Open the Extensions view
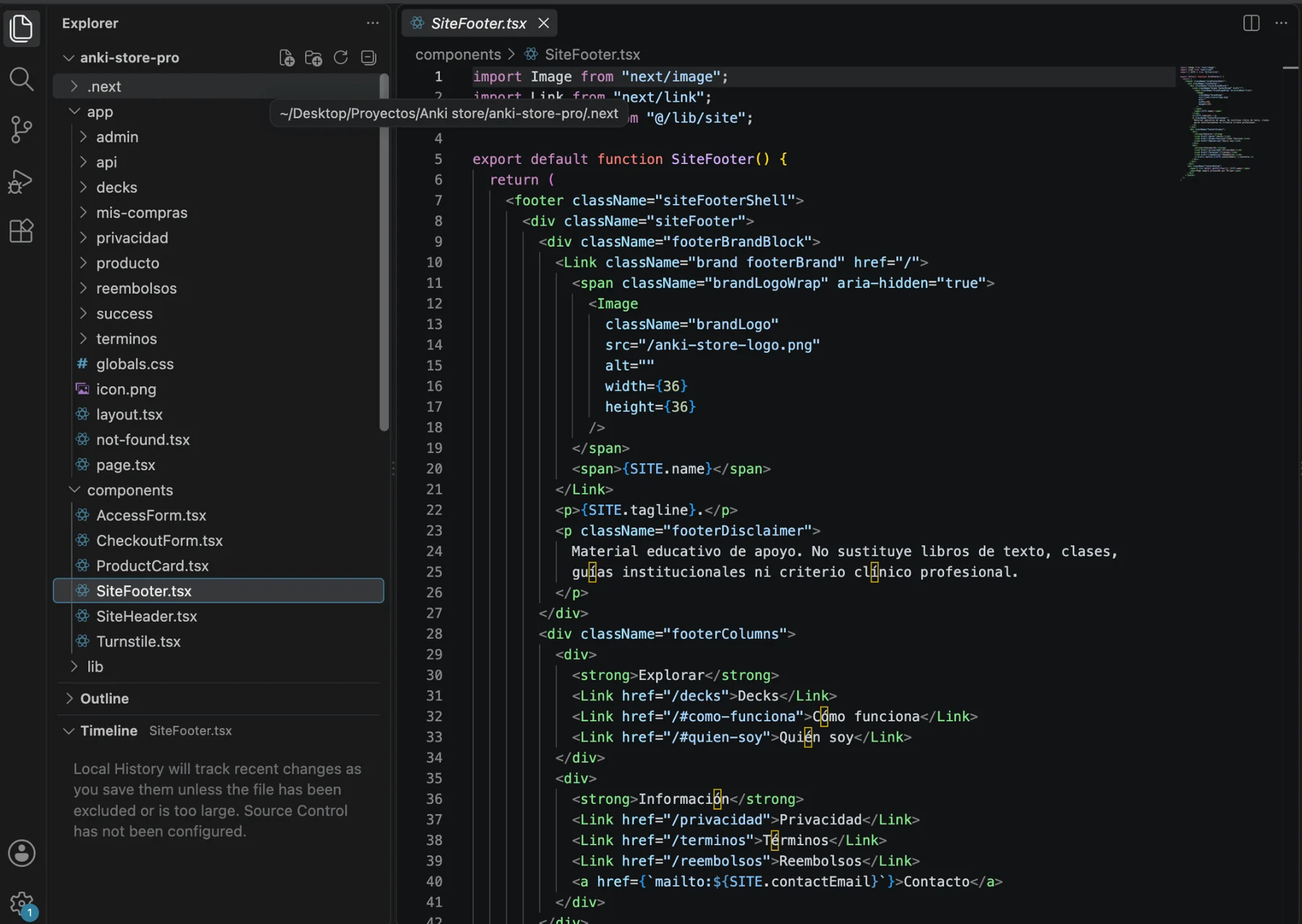 click(x=22, y=231)
